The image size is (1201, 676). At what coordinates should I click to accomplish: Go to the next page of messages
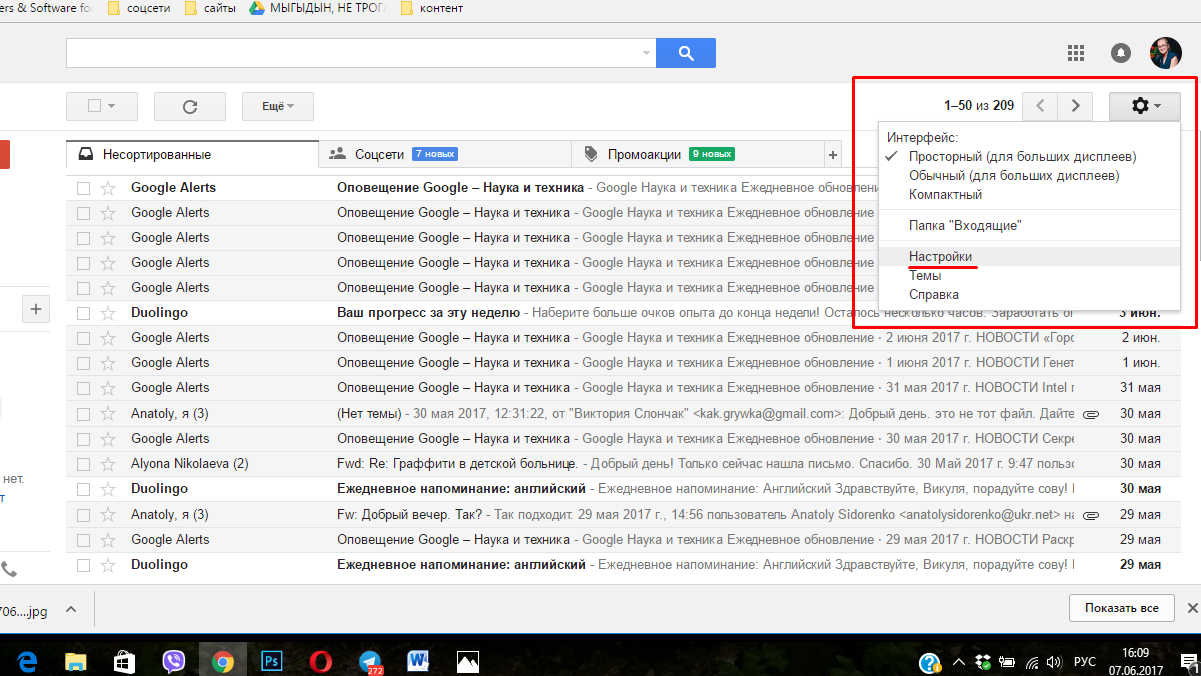[x=1075, y=105]
